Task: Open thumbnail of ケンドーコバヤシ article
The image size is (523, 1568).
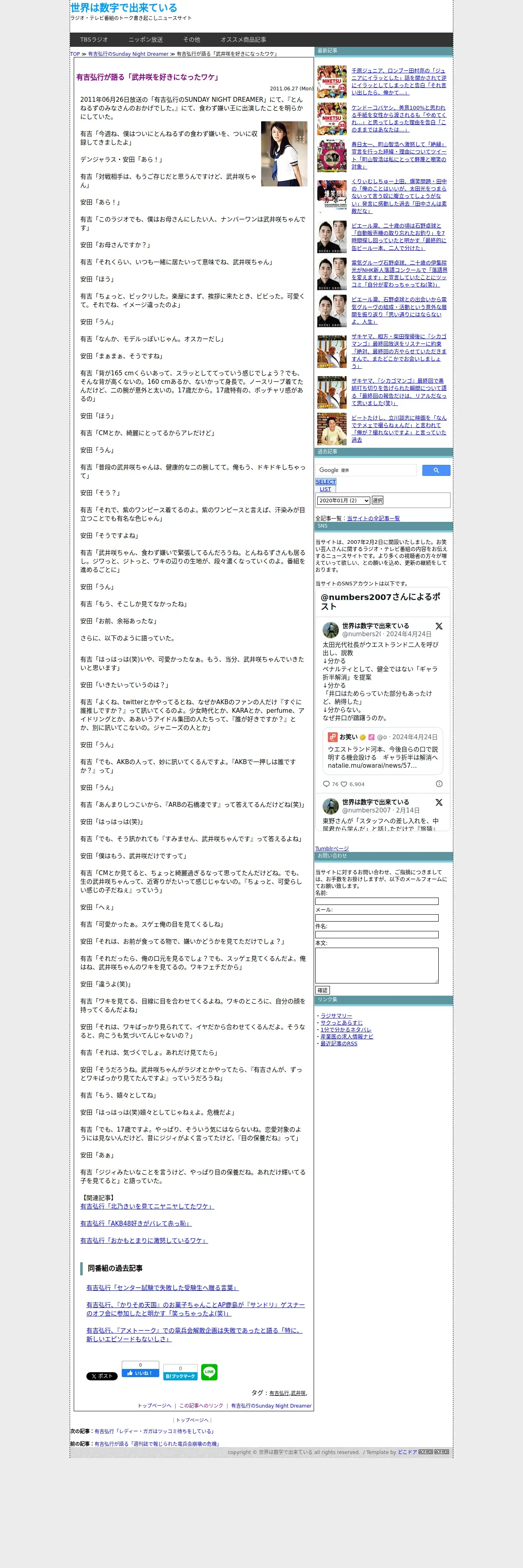Action: (332, 119)
